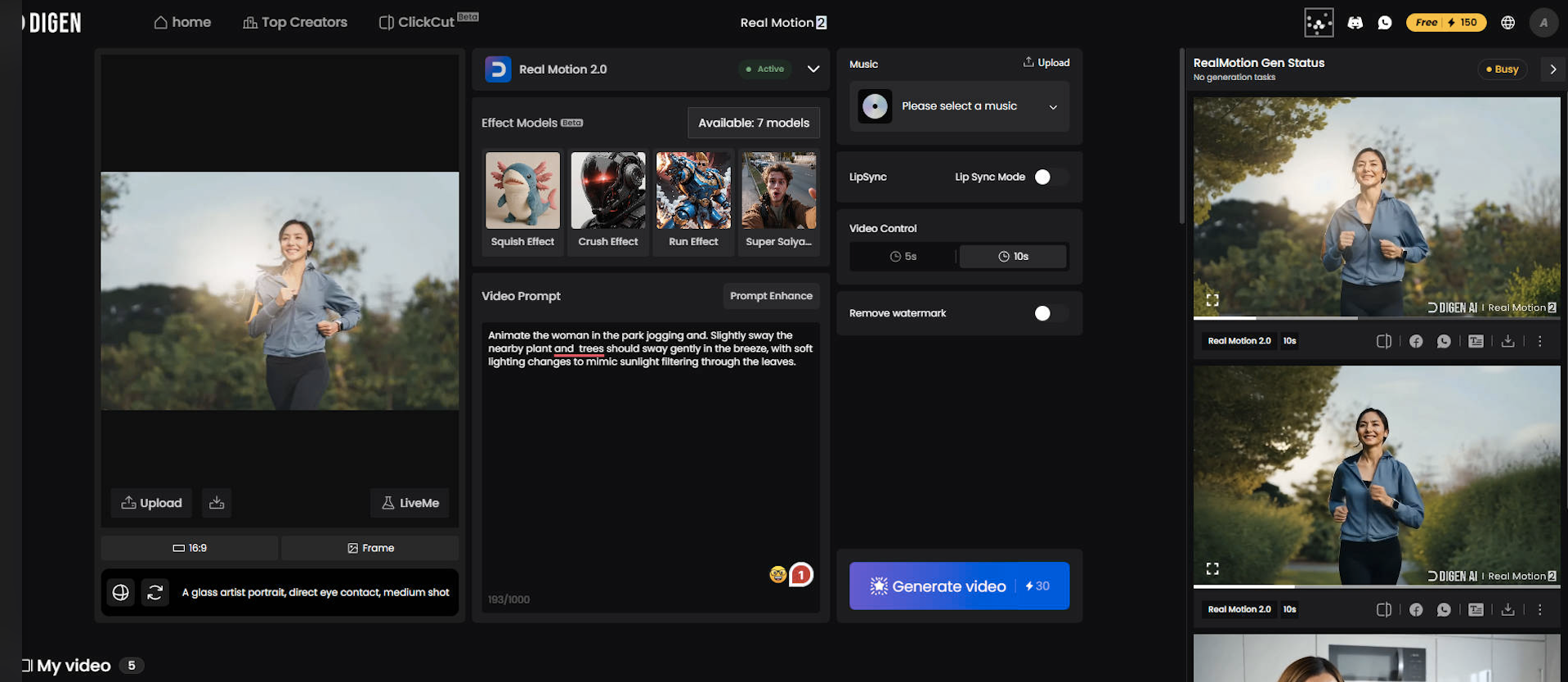Select 10s video duration
This screenshot has height=682, width=1568.
point(1013,257)
